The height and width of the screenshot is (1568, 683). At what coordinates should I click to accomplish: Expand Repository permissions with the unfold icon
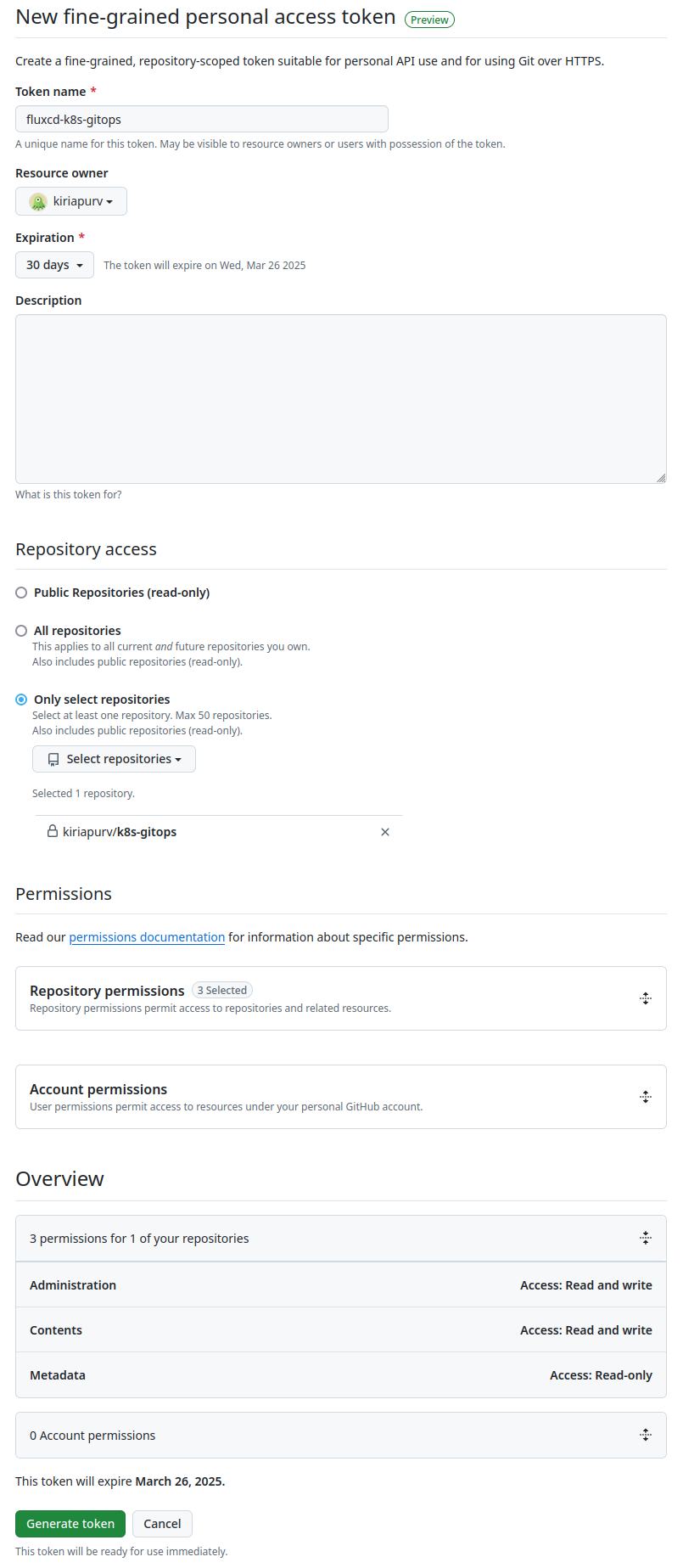[646, 998]
